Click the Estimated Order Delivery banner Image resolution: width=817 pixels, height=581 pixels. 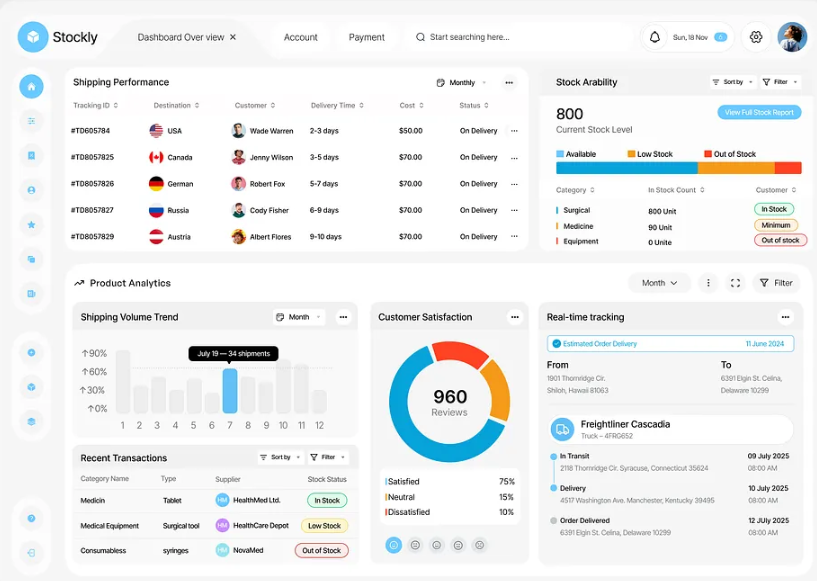click(x=670, y=344)
